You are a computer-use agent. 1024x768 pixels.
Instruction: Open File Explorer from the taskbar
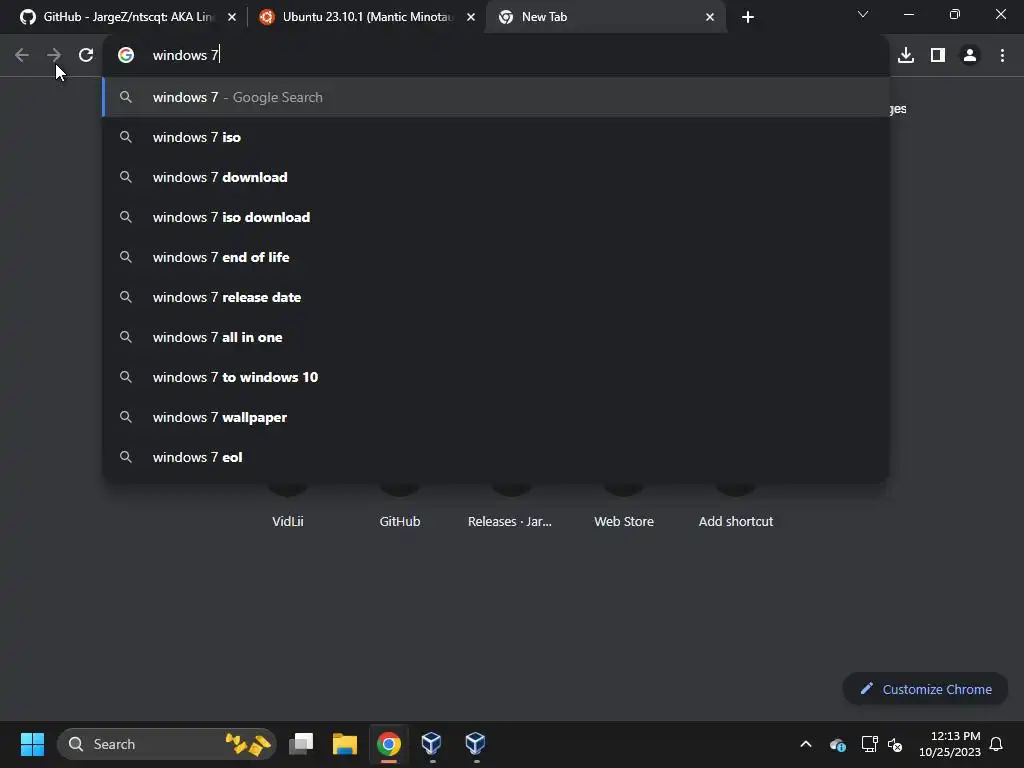pos(345,744)
